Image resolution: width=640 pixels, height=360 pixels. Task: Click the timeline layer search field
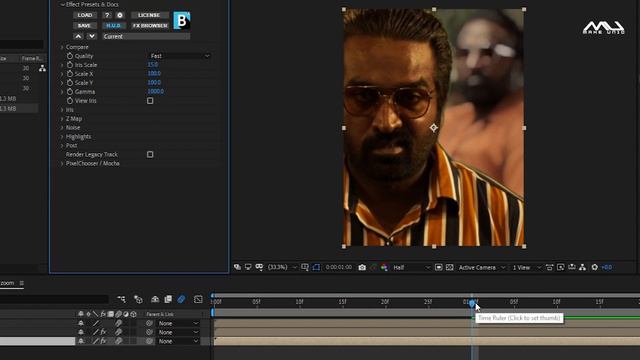tap(54, 299)
